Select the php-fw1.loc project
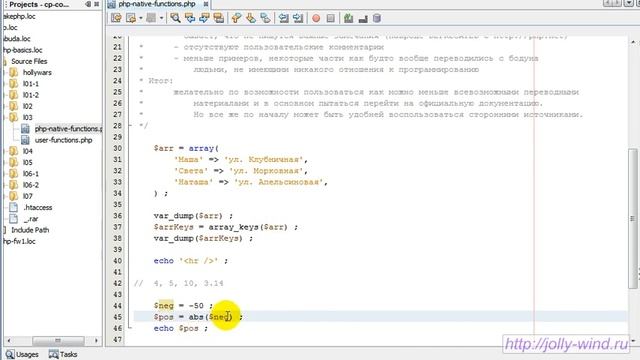 coord(20,241)
